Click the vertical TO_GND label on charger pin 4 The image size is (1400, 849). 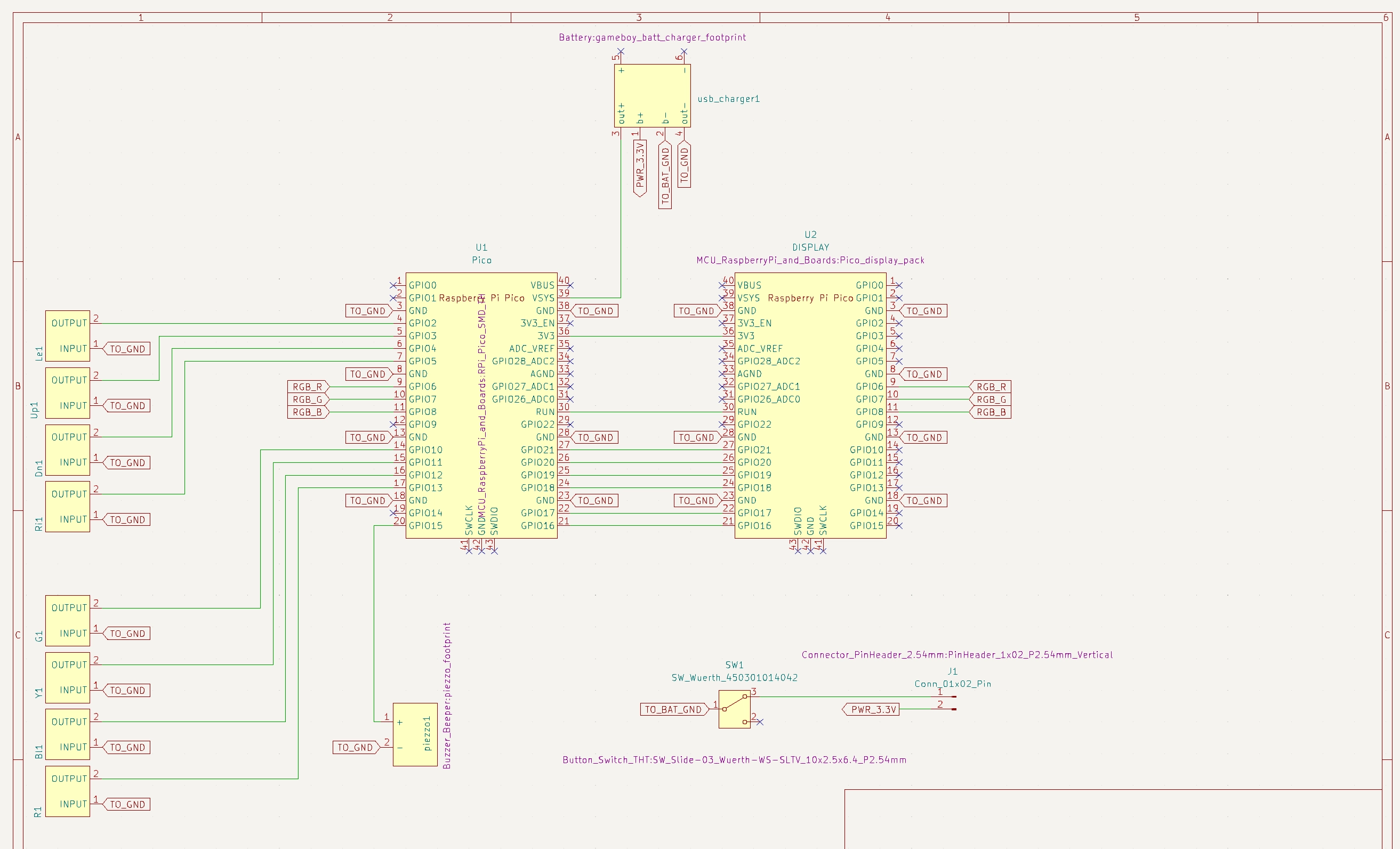point(684,164)
